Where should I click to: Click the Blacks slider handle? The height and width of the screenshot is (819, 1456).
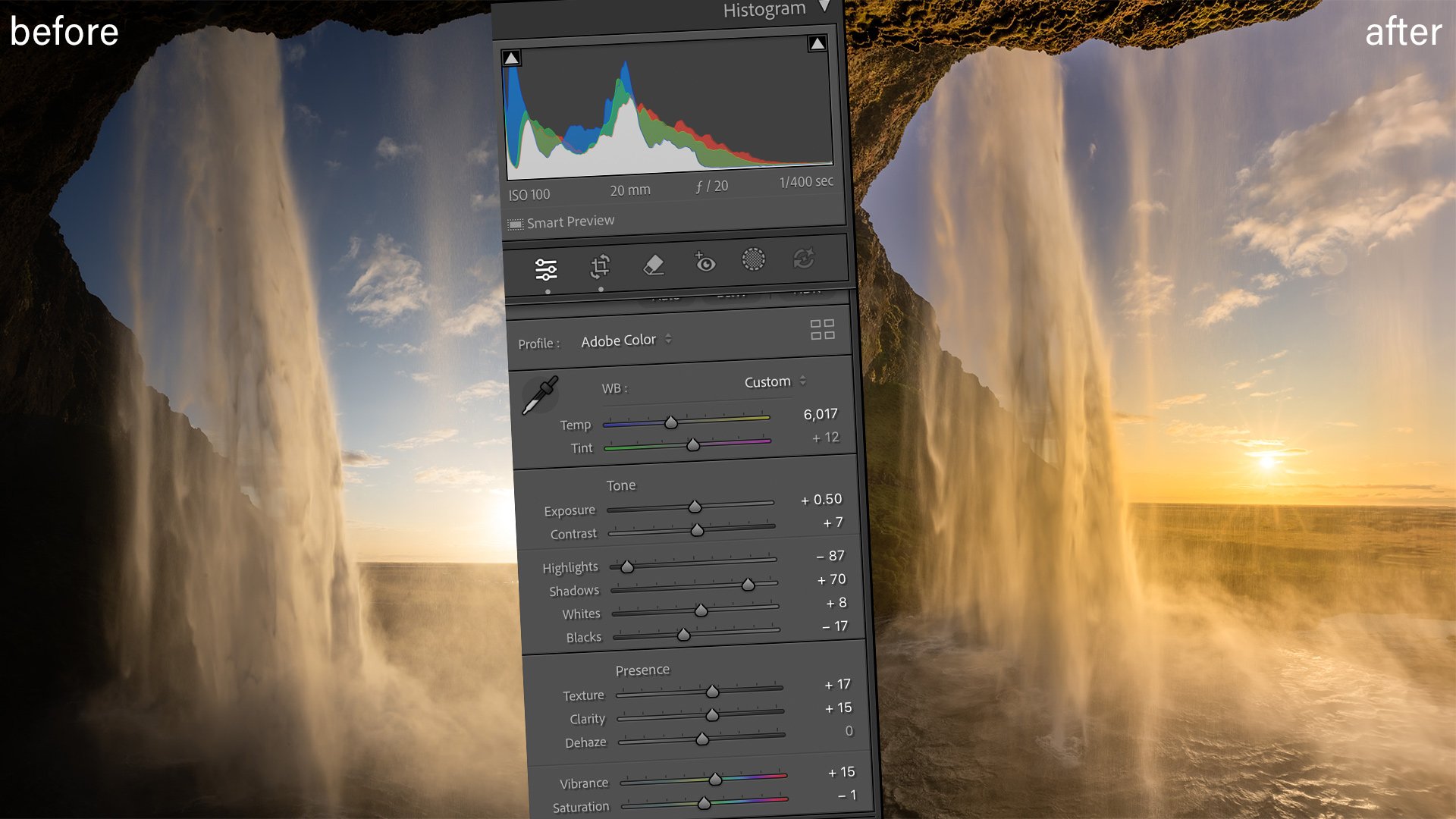point(683,634)
